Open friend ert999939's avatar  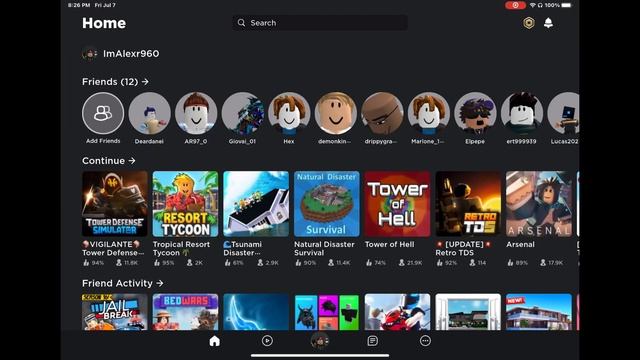(x=522, y=113)
